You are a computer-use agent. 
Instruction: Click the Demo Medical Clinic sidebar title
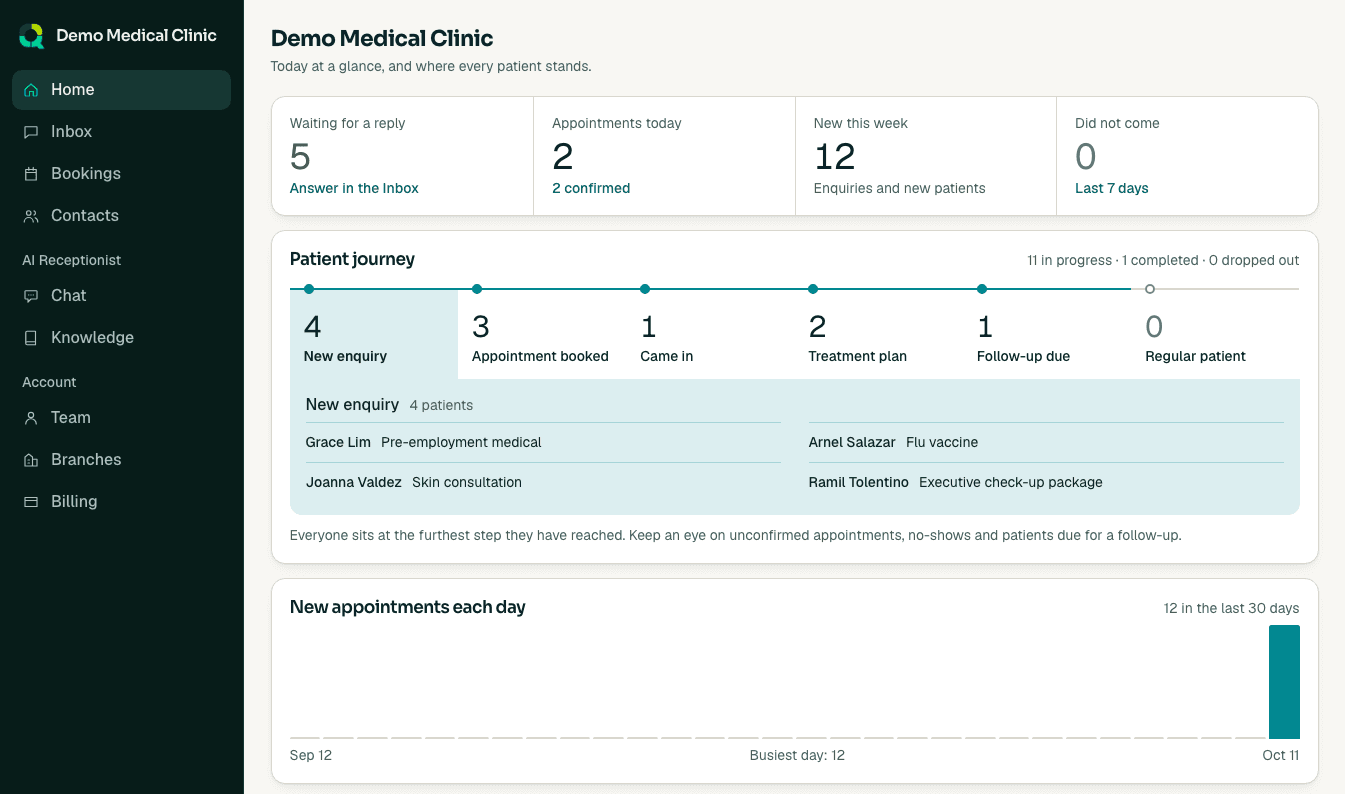(x=136, y=36)
